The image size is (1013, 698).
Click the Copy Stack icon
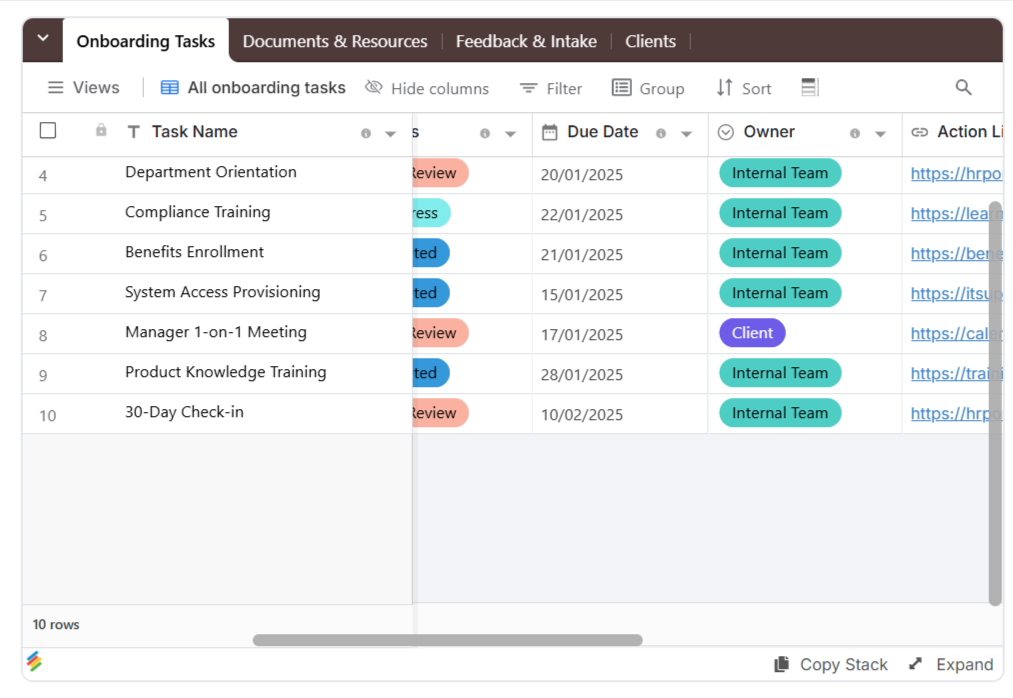(782, 664)
